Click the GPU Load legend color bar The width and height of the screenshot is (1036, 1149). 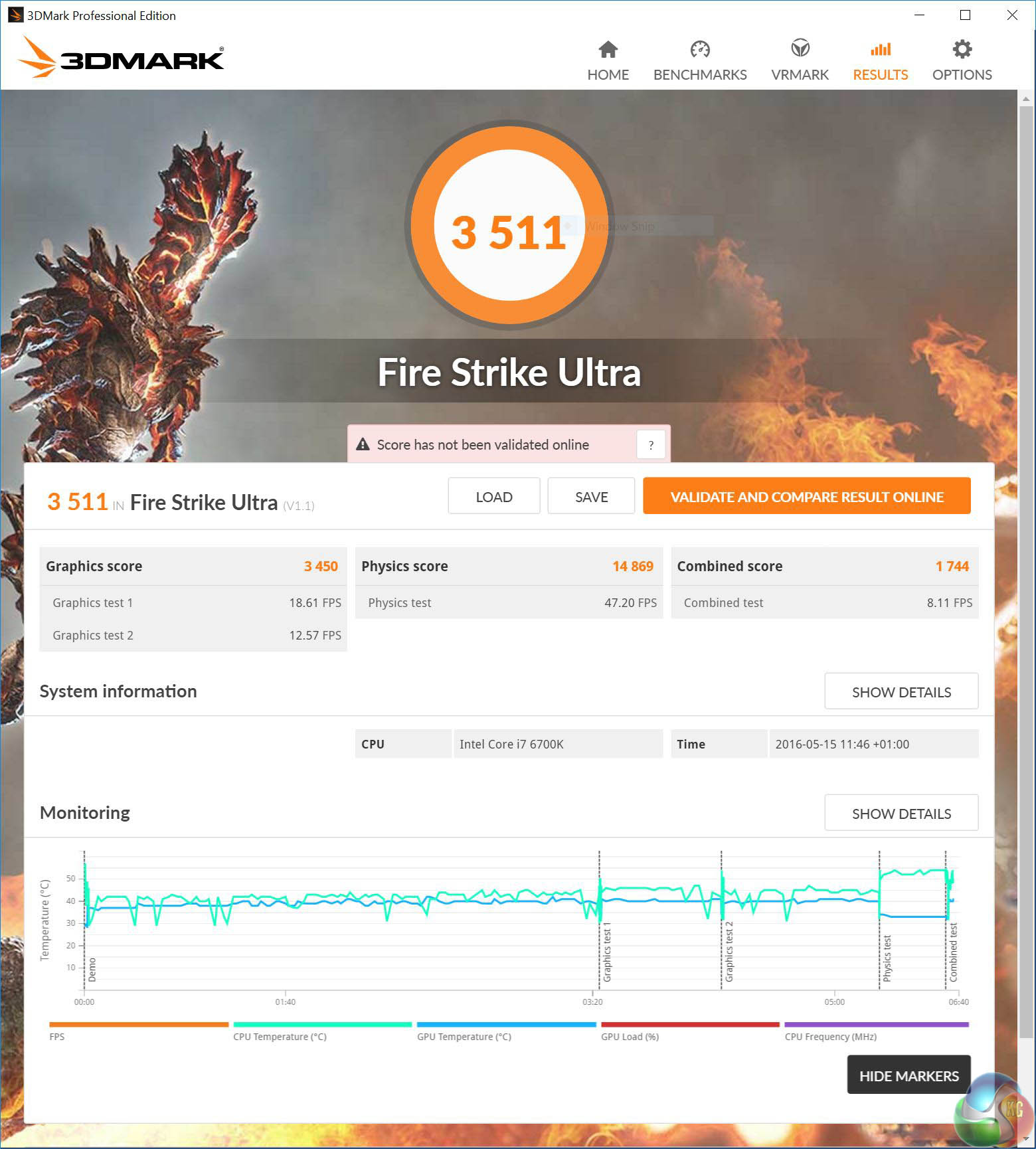point(691,1024)
